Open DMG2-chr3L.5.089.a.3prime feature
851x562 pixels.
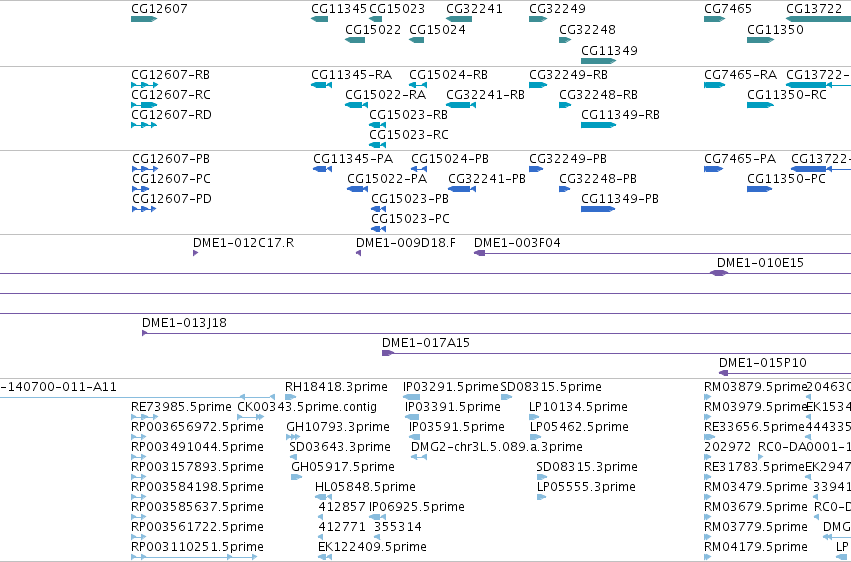(x=497, y=447)
